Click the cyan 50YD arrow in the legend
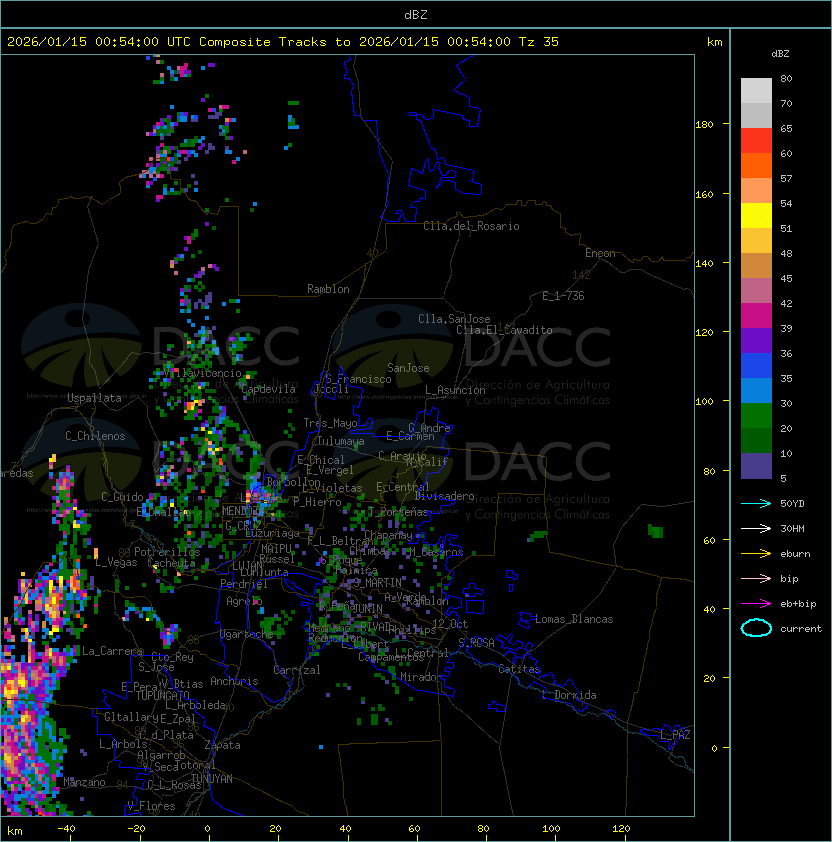The image size is (832, 842). point(756,503)
